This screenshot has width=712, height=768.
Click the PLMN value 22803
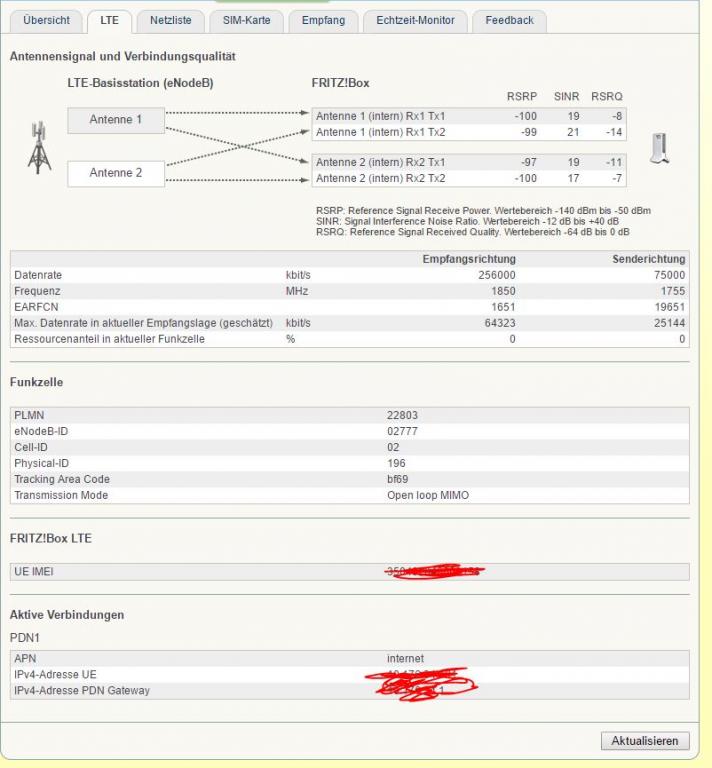(x=402, y=415)
